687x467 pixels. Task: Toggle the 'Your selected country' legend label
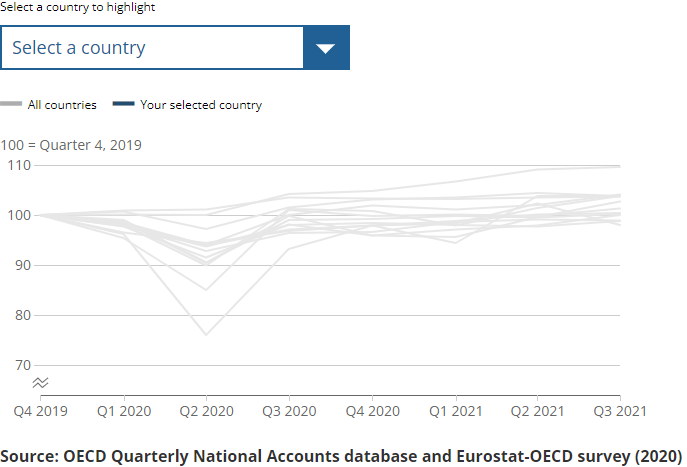[x=201, y=105]
